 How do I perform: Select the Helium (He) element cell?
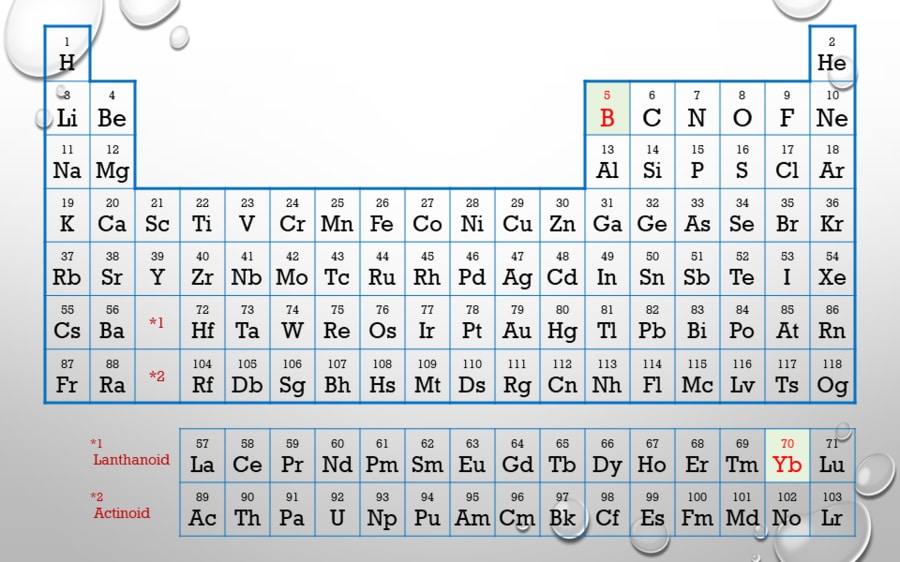click(832, 54)
